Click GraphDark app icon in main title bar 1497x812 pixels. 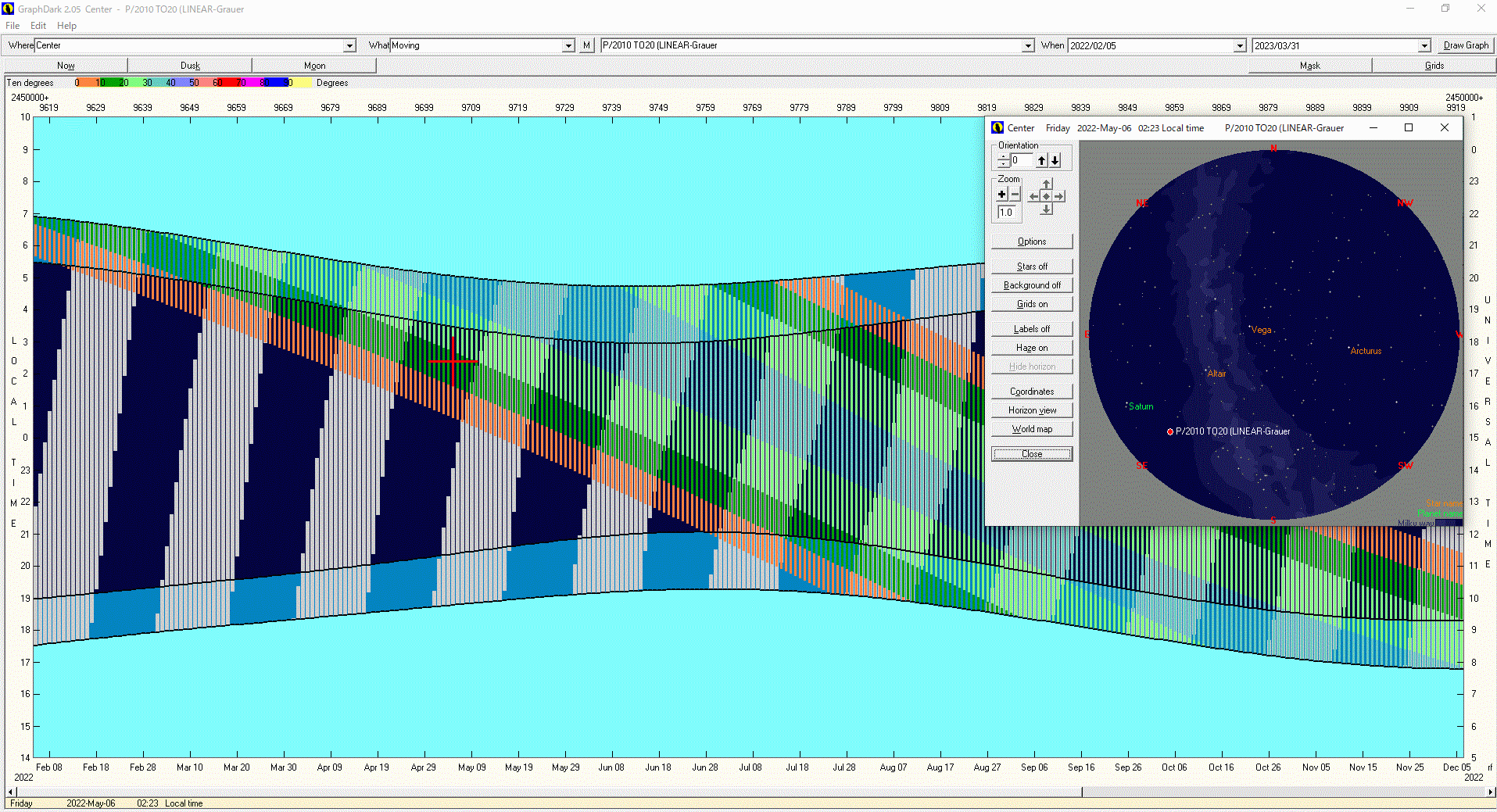click(x=9, y=9)
